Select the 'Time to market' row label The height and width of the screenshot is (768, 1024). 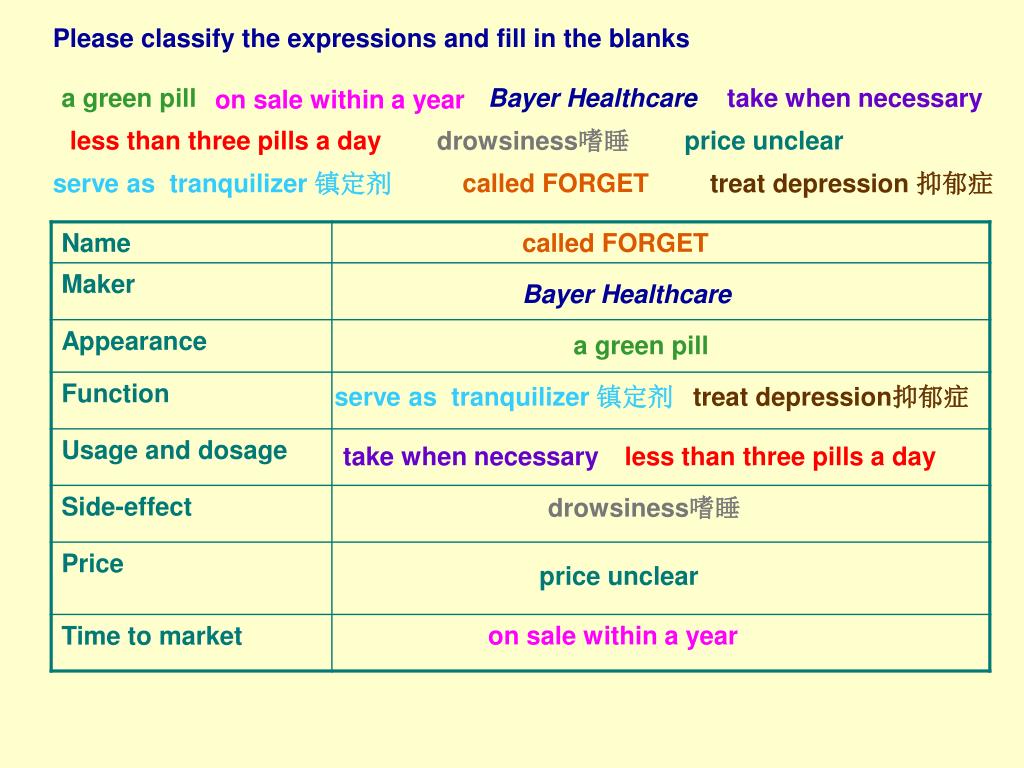pyautogui.click(x=152, y=636)
